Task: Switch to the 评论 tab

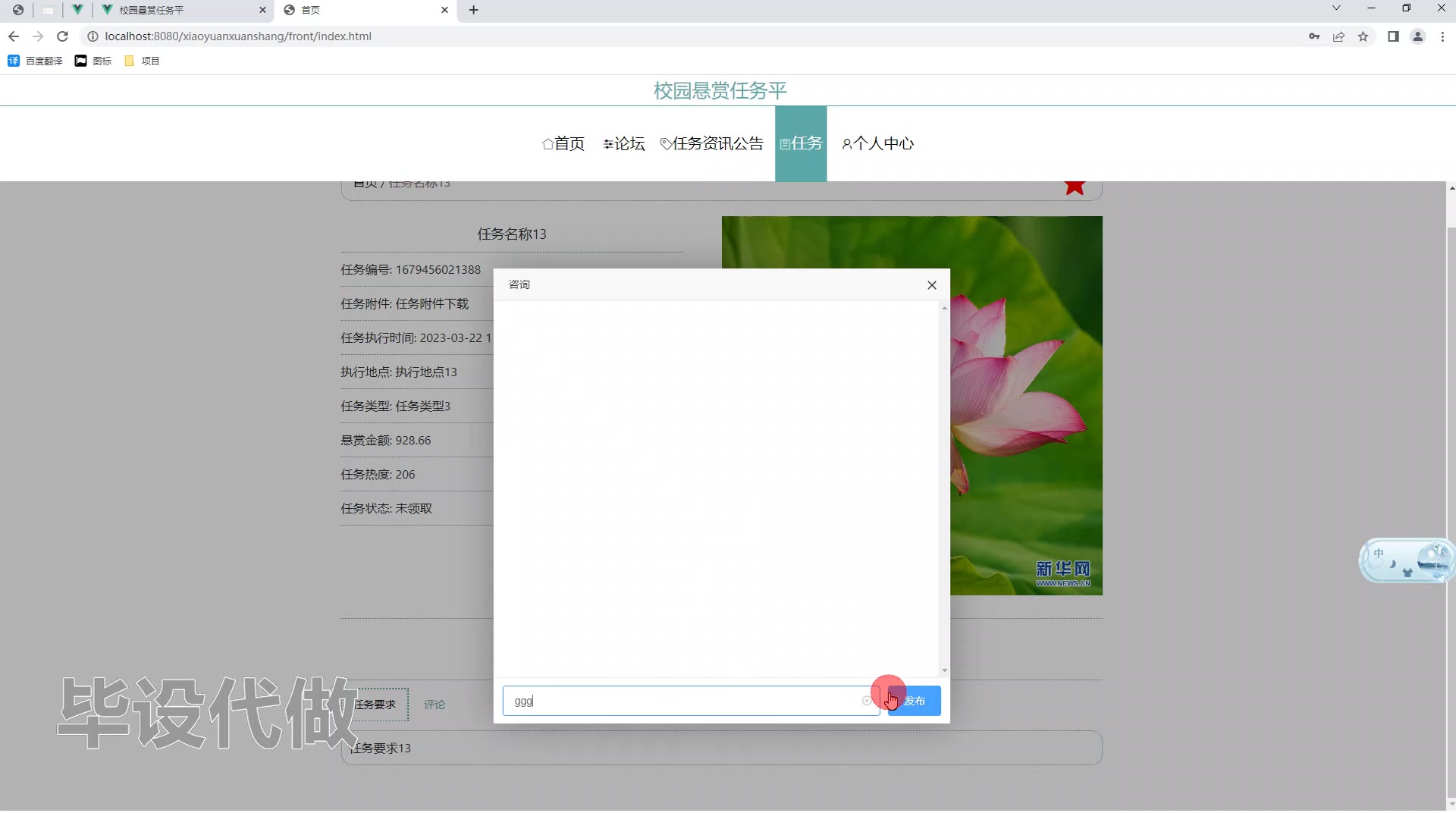Action: click(x=435, y=705)
